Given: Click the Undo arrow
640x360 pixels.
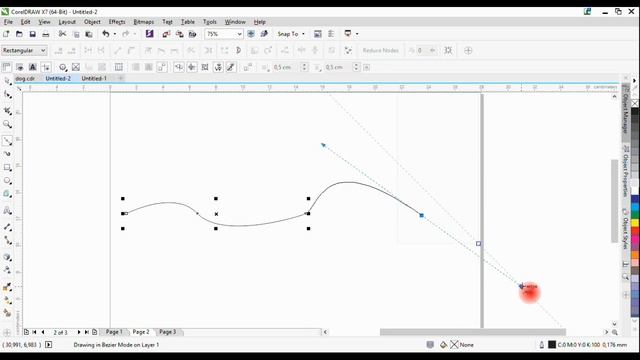Looking at the screenshot, I should 106,34.
